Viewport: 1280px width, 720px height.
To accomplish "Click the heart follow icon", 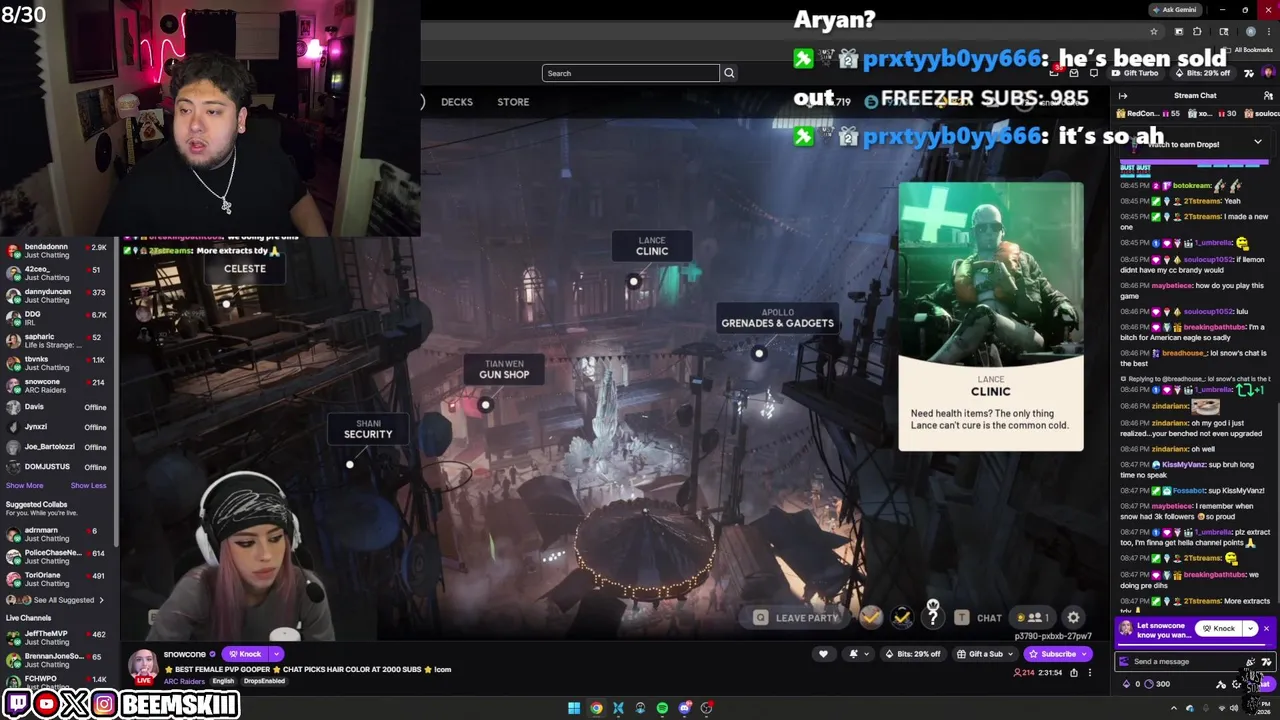I will point(823,654).
